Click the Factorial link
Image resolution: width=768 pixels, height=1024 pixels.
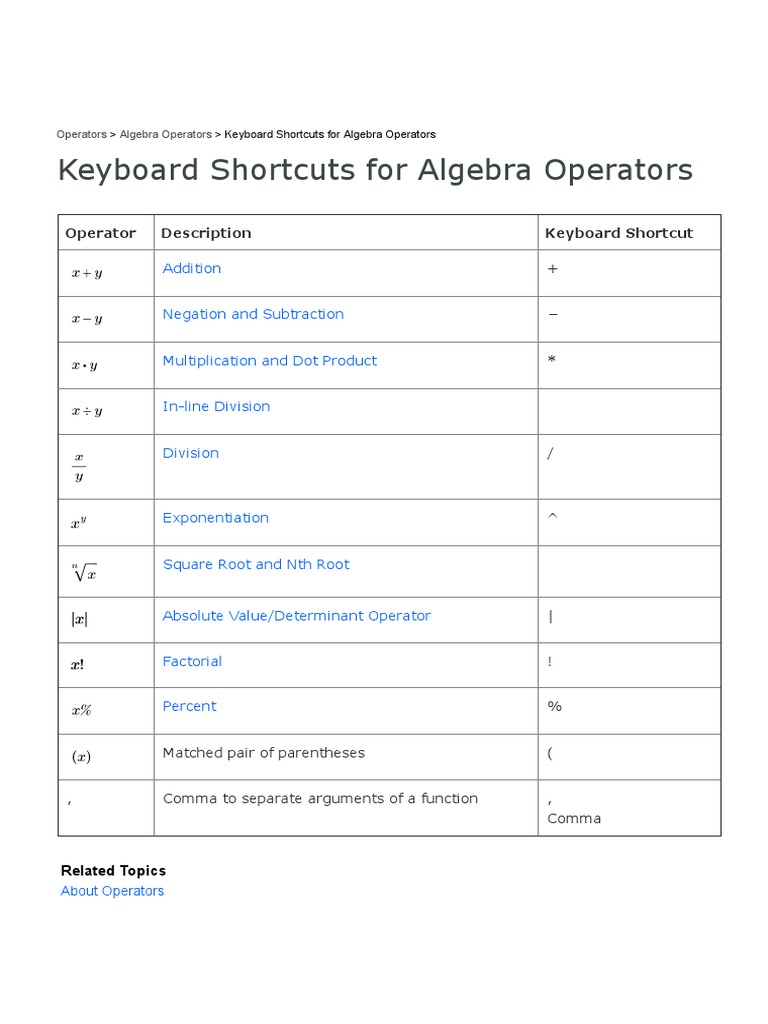[x=192, y=661]
